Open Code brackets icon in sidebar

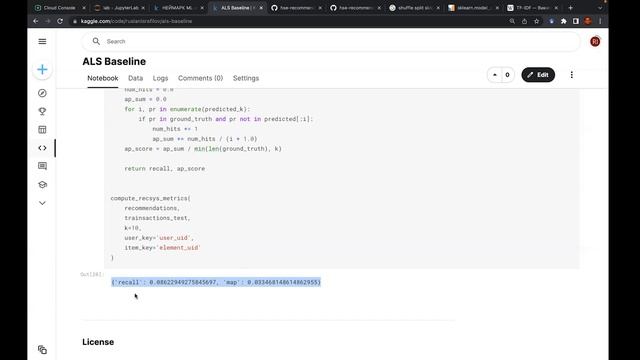tap(42, 148)
